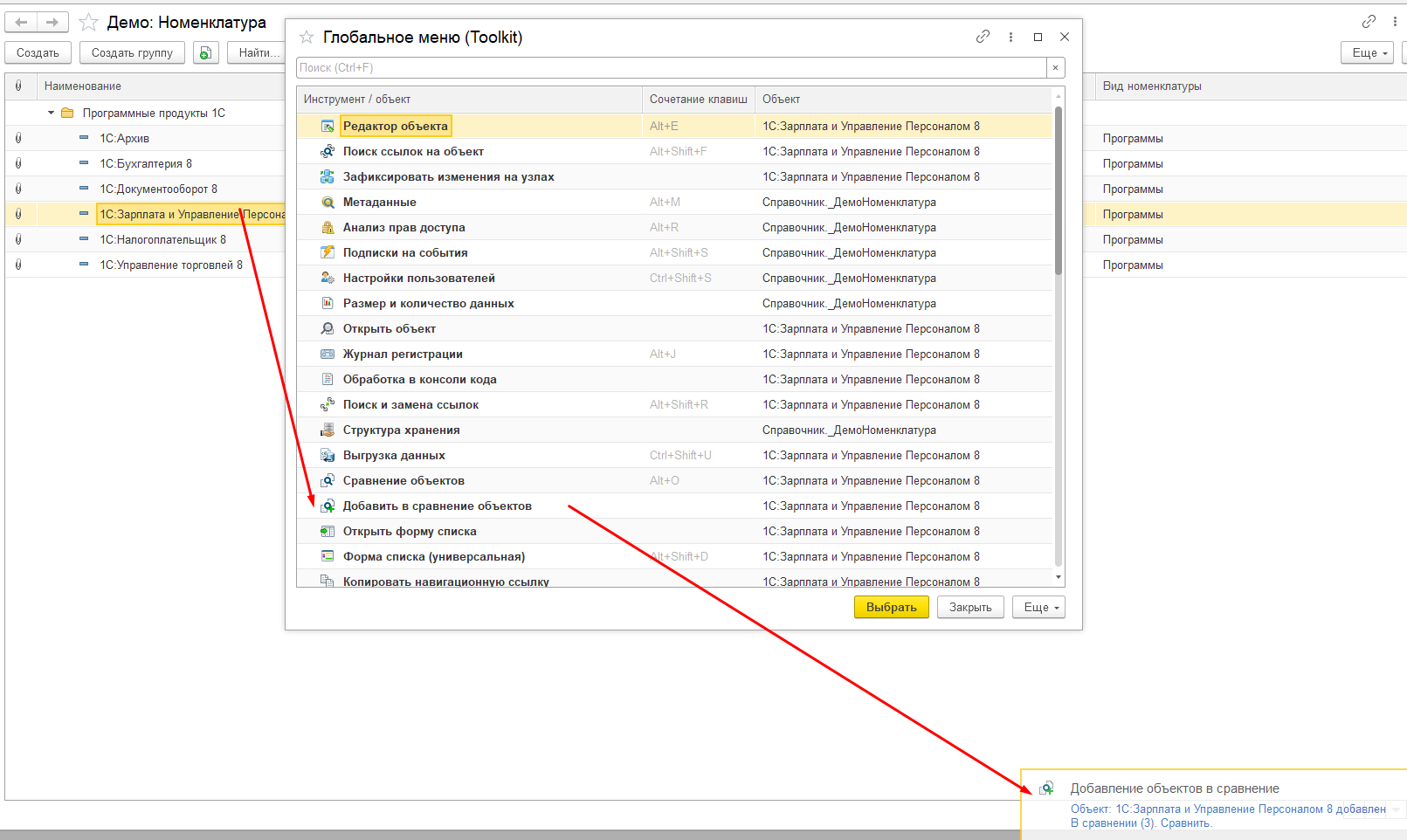
Task: Click the link icon in main window corner
Action: point(1369,22)
